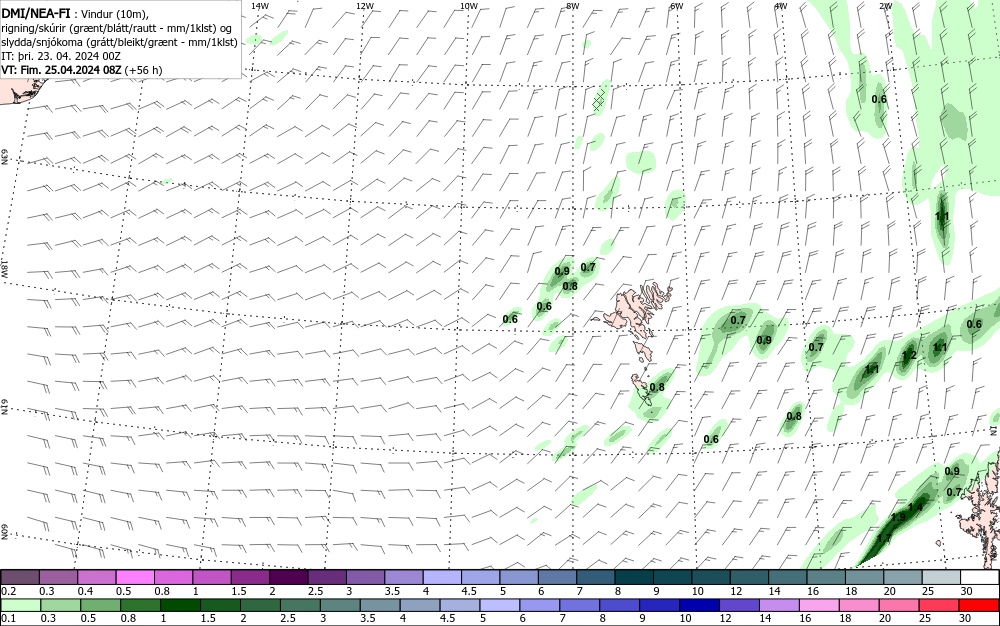Click the light grey swatch labeled 25 in top legend
The image size is (1000, 626).
[x=941, y=577]
